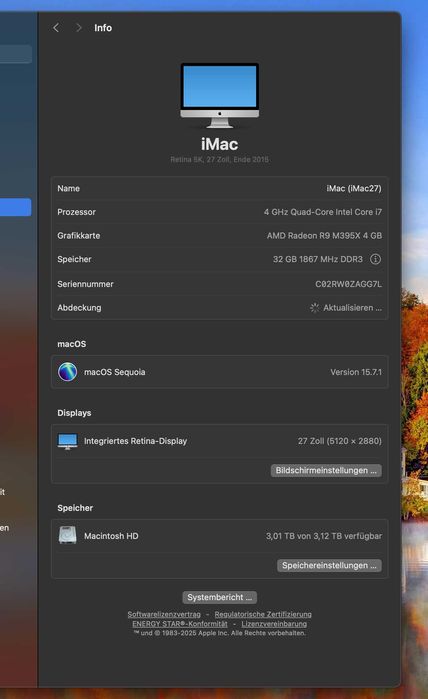This screenshot has width=428, height=699.
Task: Click AMD Radeon R9 M395X text
Action: click(325, 236)
